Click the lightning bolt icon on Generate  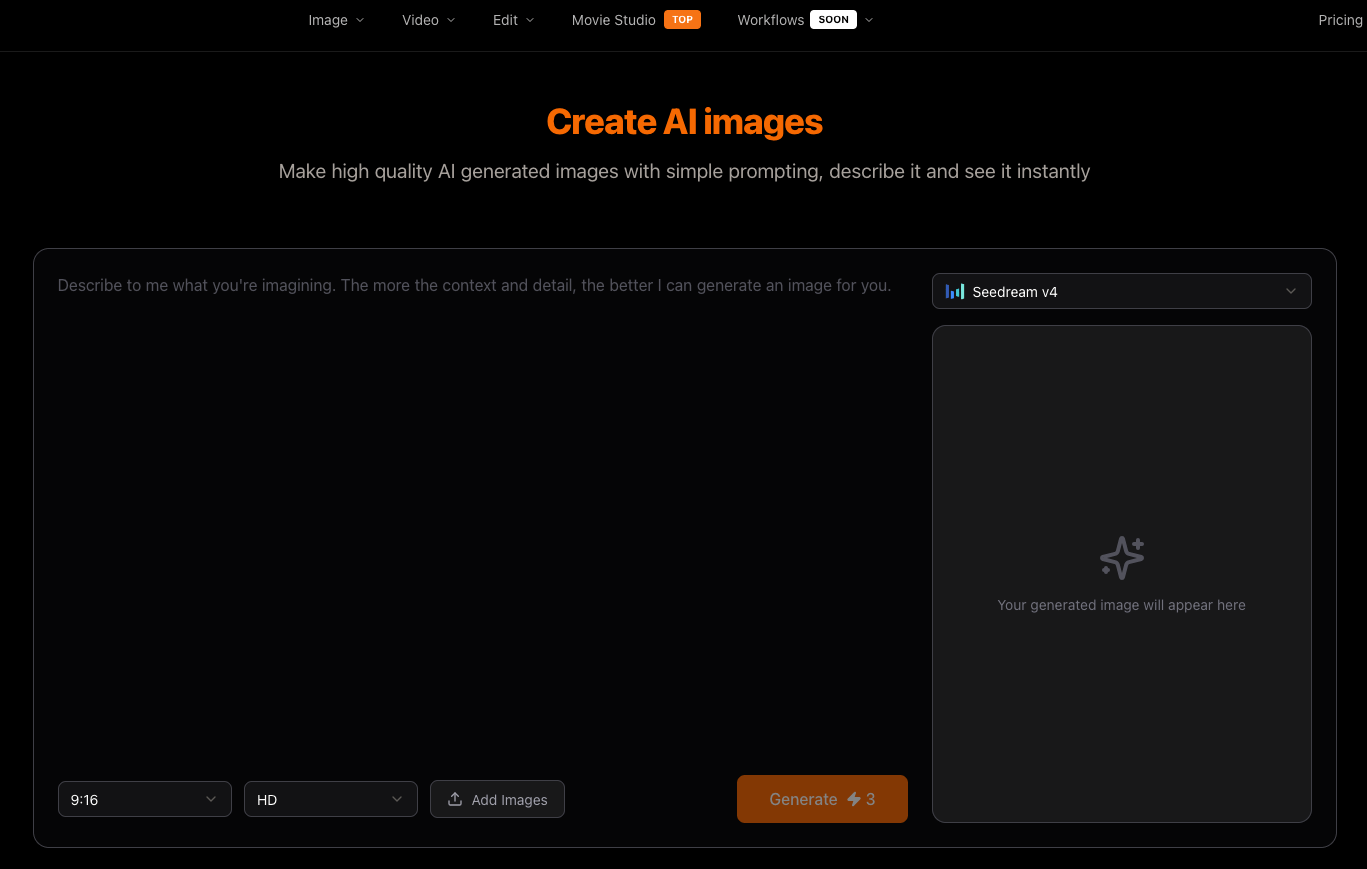click(x=854, y=799)
